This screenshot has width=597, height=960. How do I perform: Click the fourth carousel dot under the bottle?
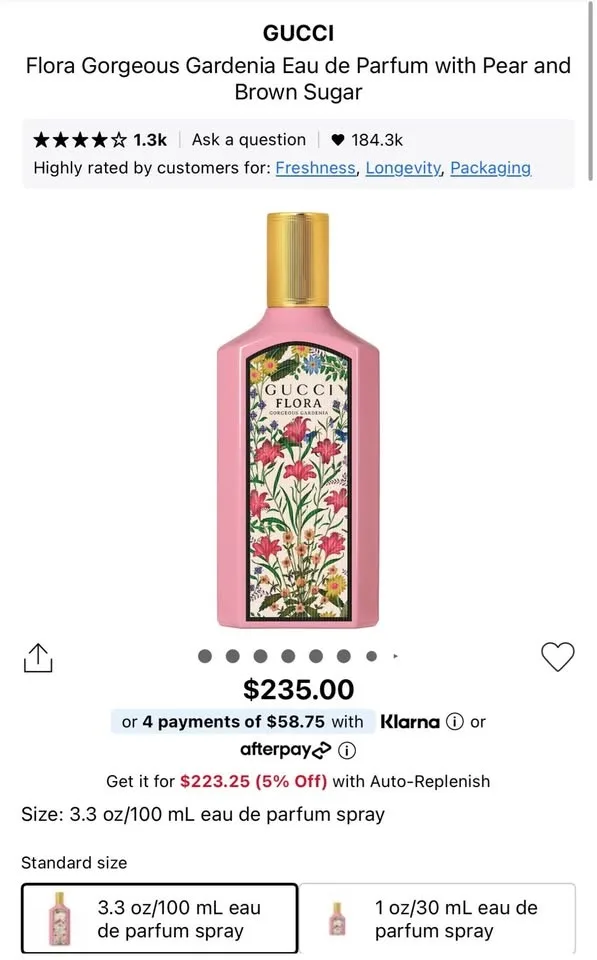[288, 656]
